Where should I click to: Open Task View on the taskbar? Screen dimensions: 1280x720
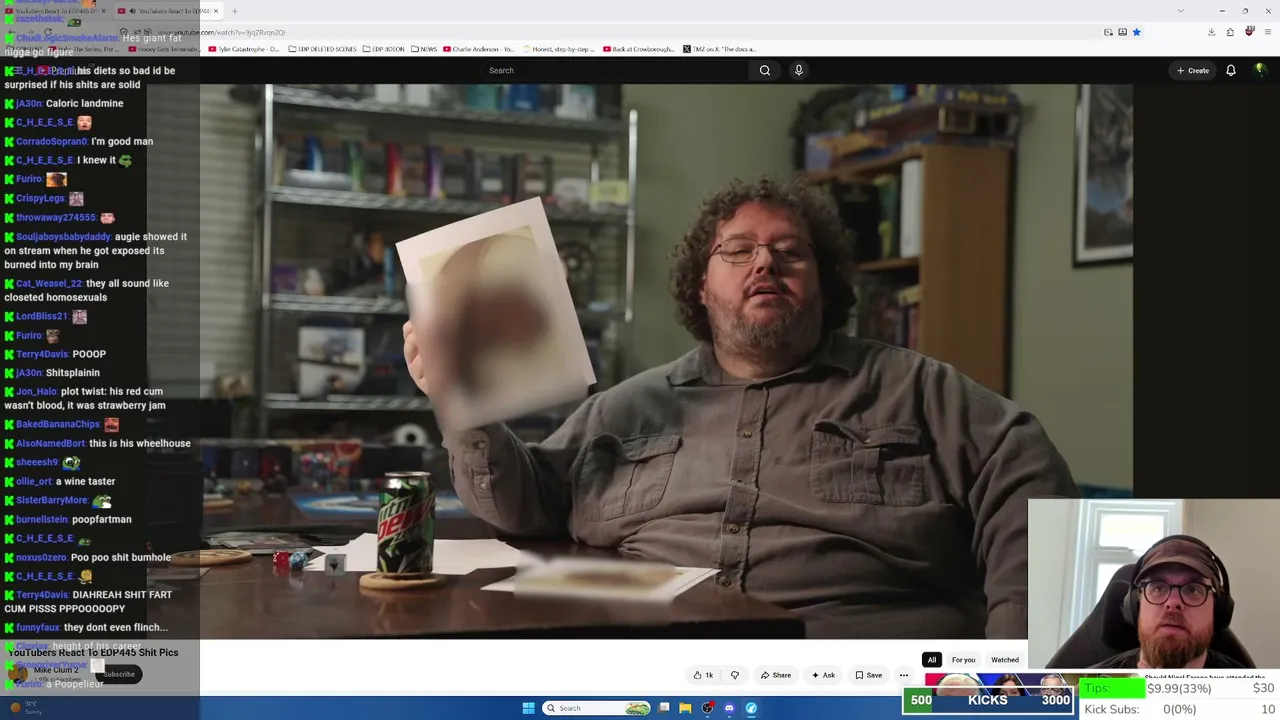click(x=664, y=708)
